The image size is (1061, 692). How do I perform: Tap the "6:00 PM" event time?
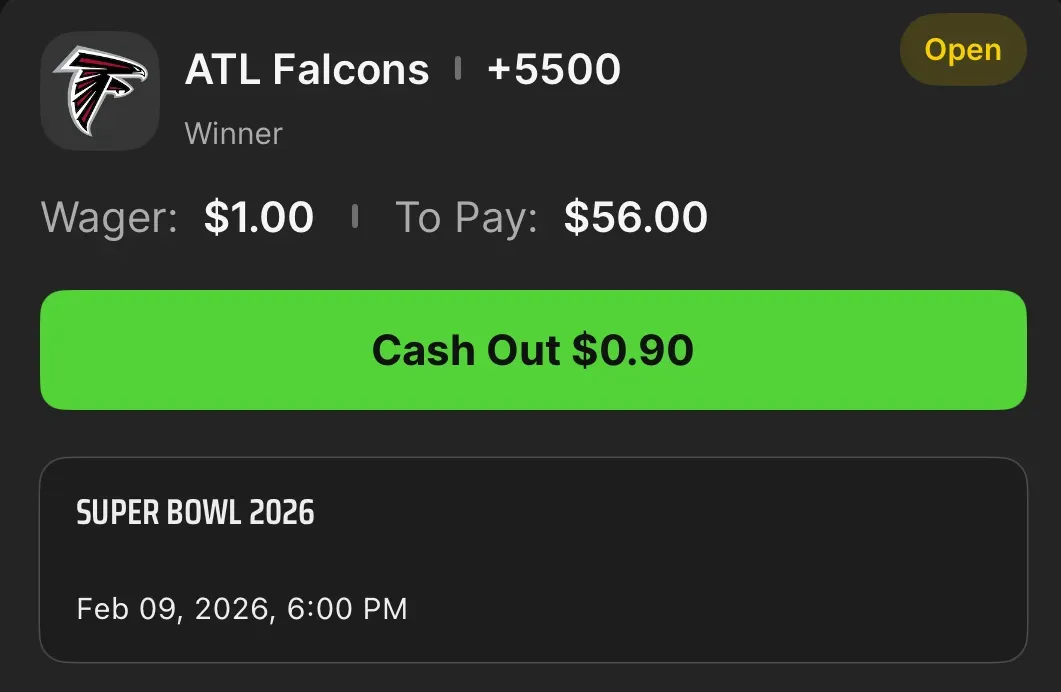coord(347,609)
